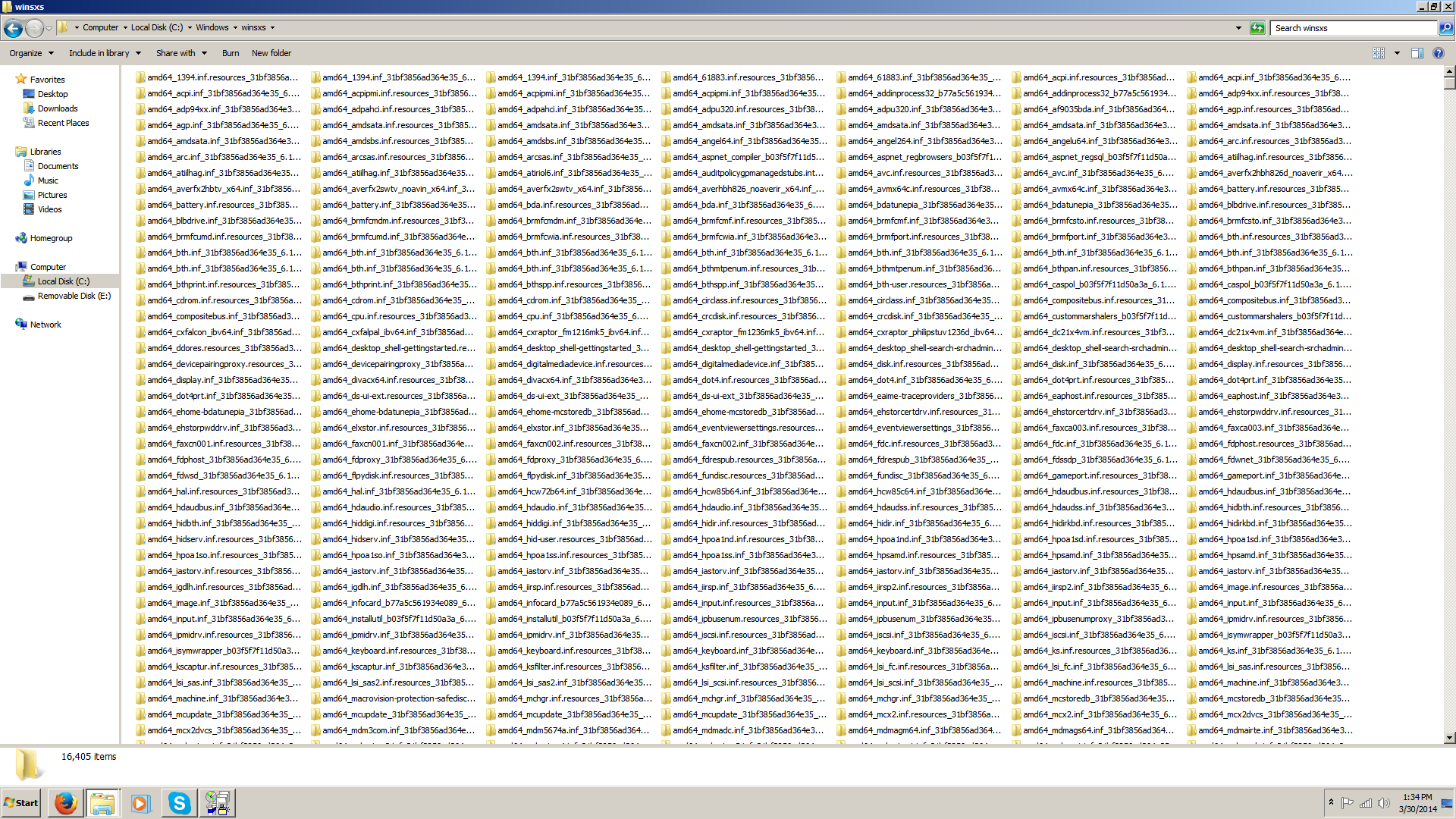This screenshot has height=819, width=1456.
Task: Select folder amd64_eaime-traceproviders_31bf3856...
Action: [918, 396]
